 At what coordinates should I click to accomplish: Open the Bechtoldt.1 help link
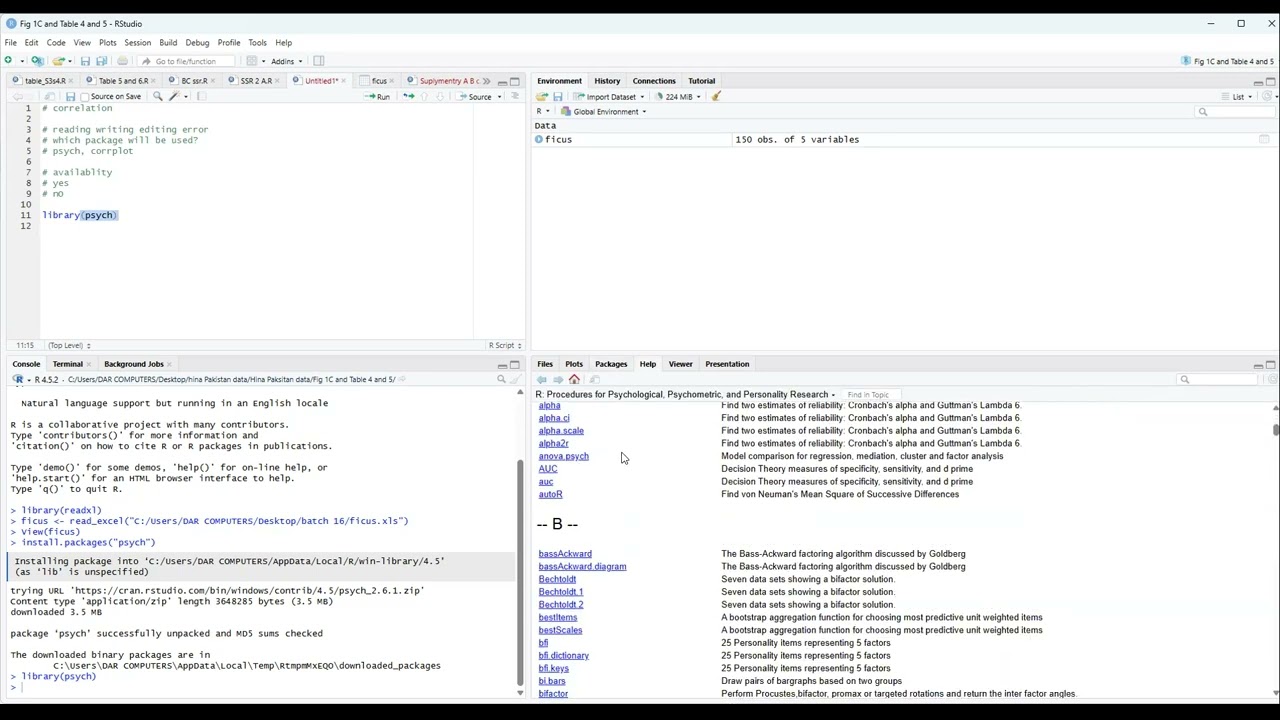click(x=561, y=592)
